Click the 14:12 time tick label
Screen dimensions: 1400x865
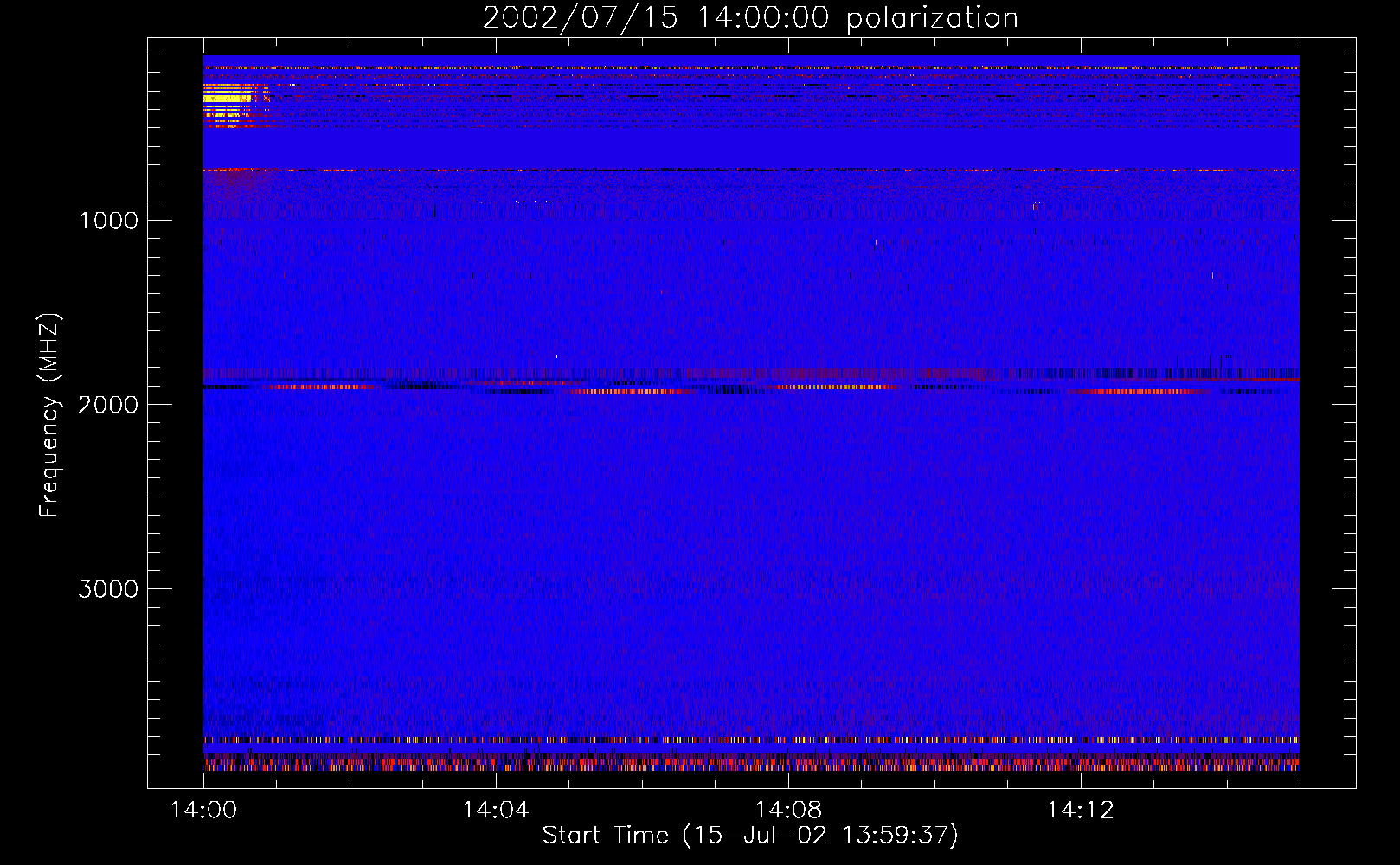(x=1080, y=810)
